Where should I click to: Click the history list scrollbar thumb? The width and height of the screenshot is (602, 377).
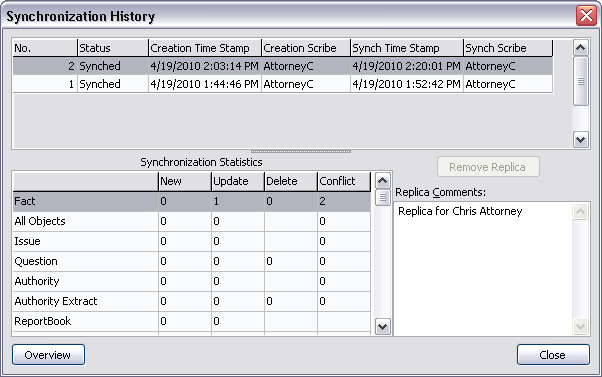pyautogui.click(x=580, y=81)
